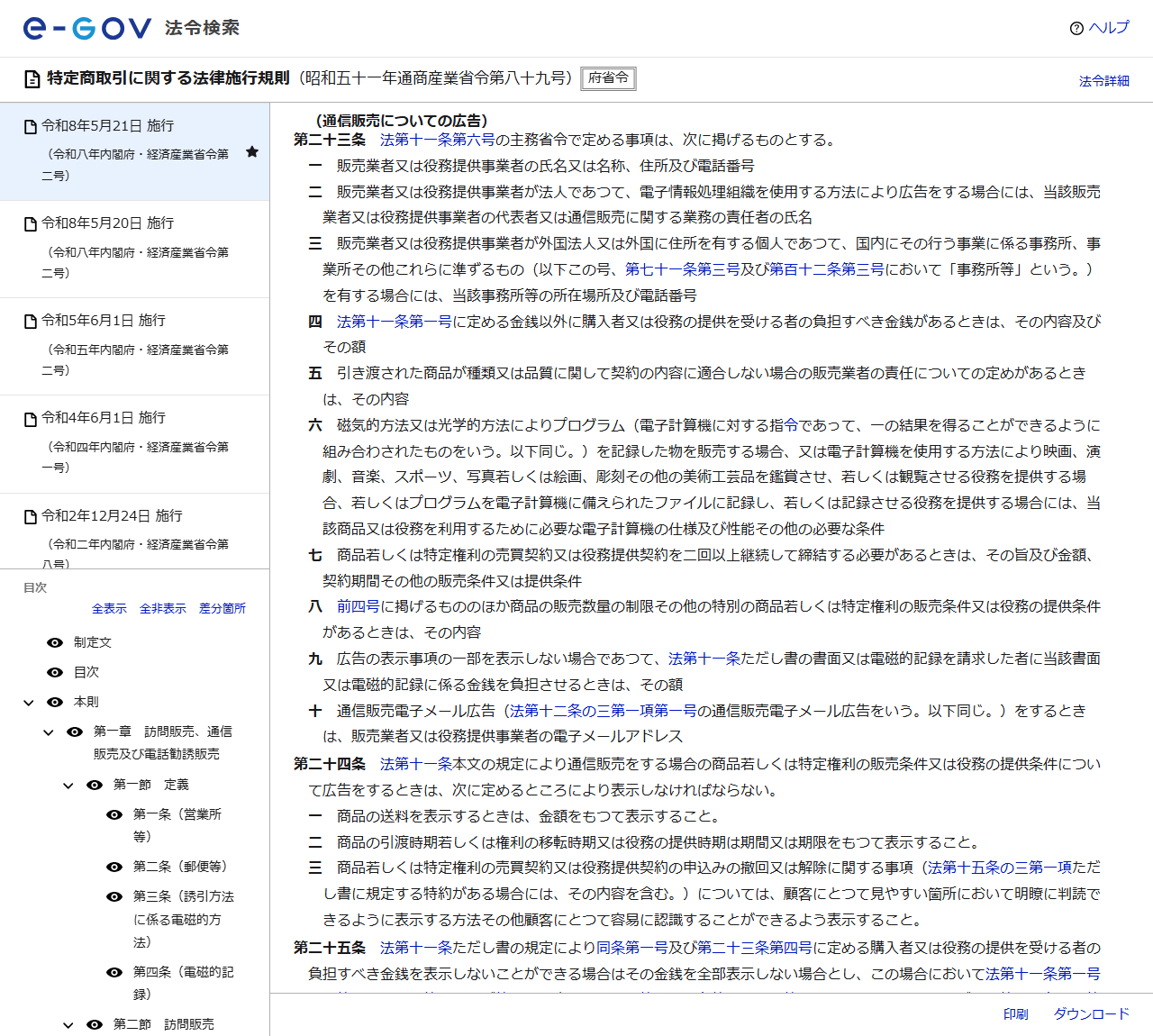
Task: Click the help question mark icon
Action: (1076, 29)
